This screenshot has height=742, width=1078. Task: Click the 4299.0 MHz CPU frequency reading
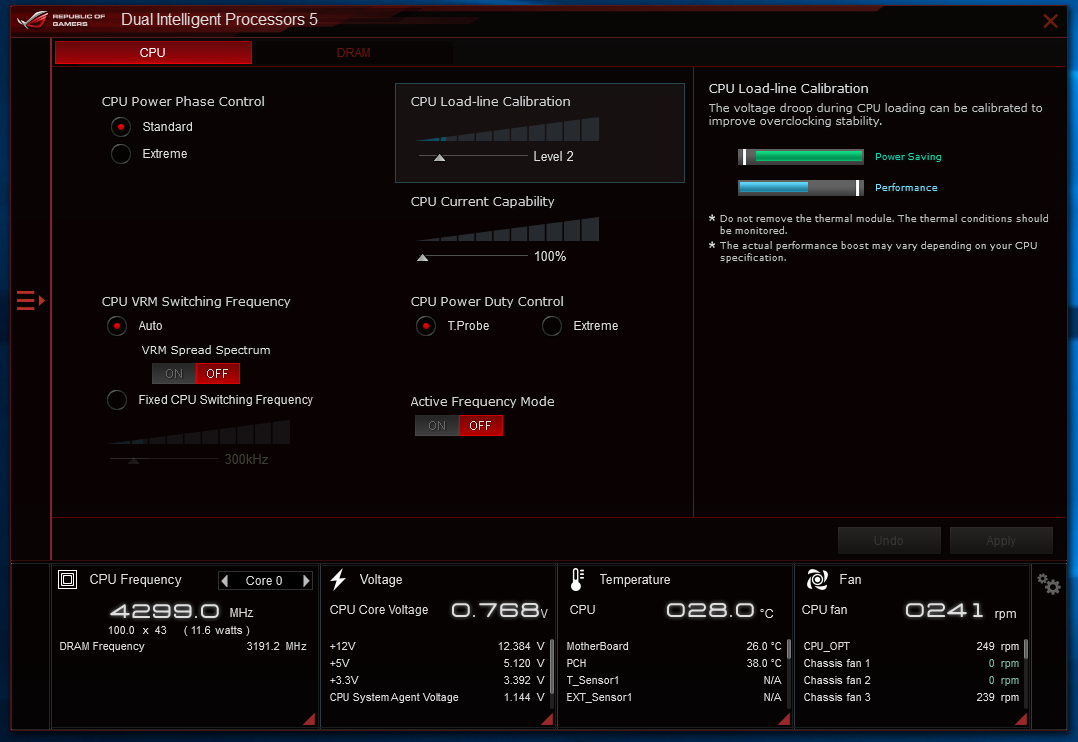[x=182, y=611]
